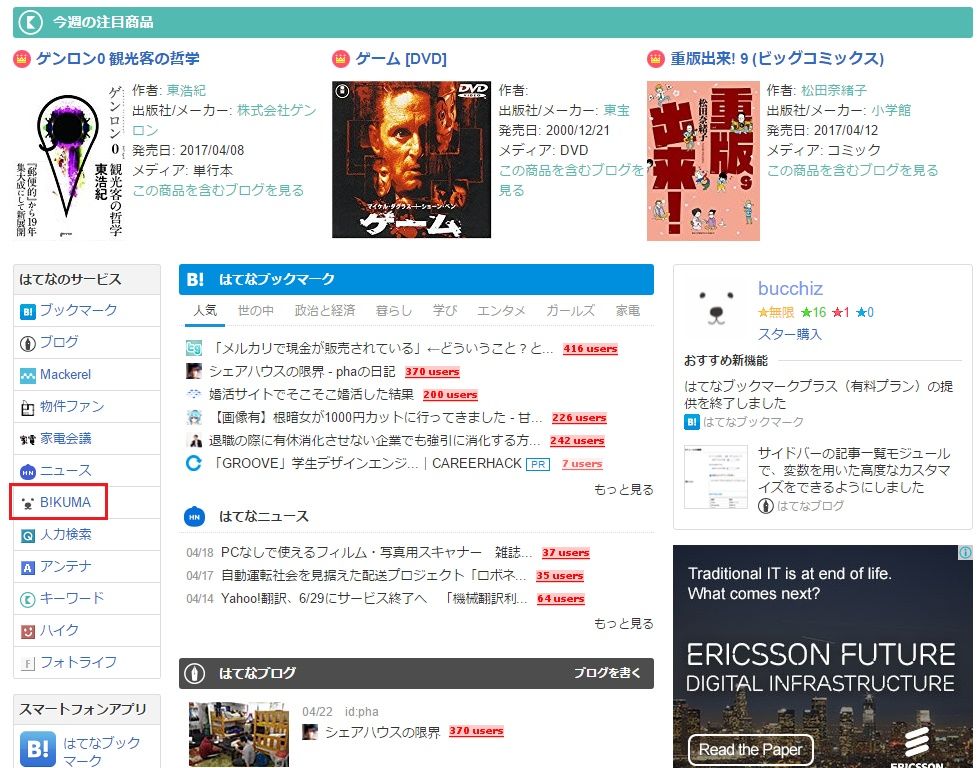Viewport: 980px width, 768px height.
Task: Click the back arrow icon beside 今週の注目商品
Action: click(x=30, y=22)
